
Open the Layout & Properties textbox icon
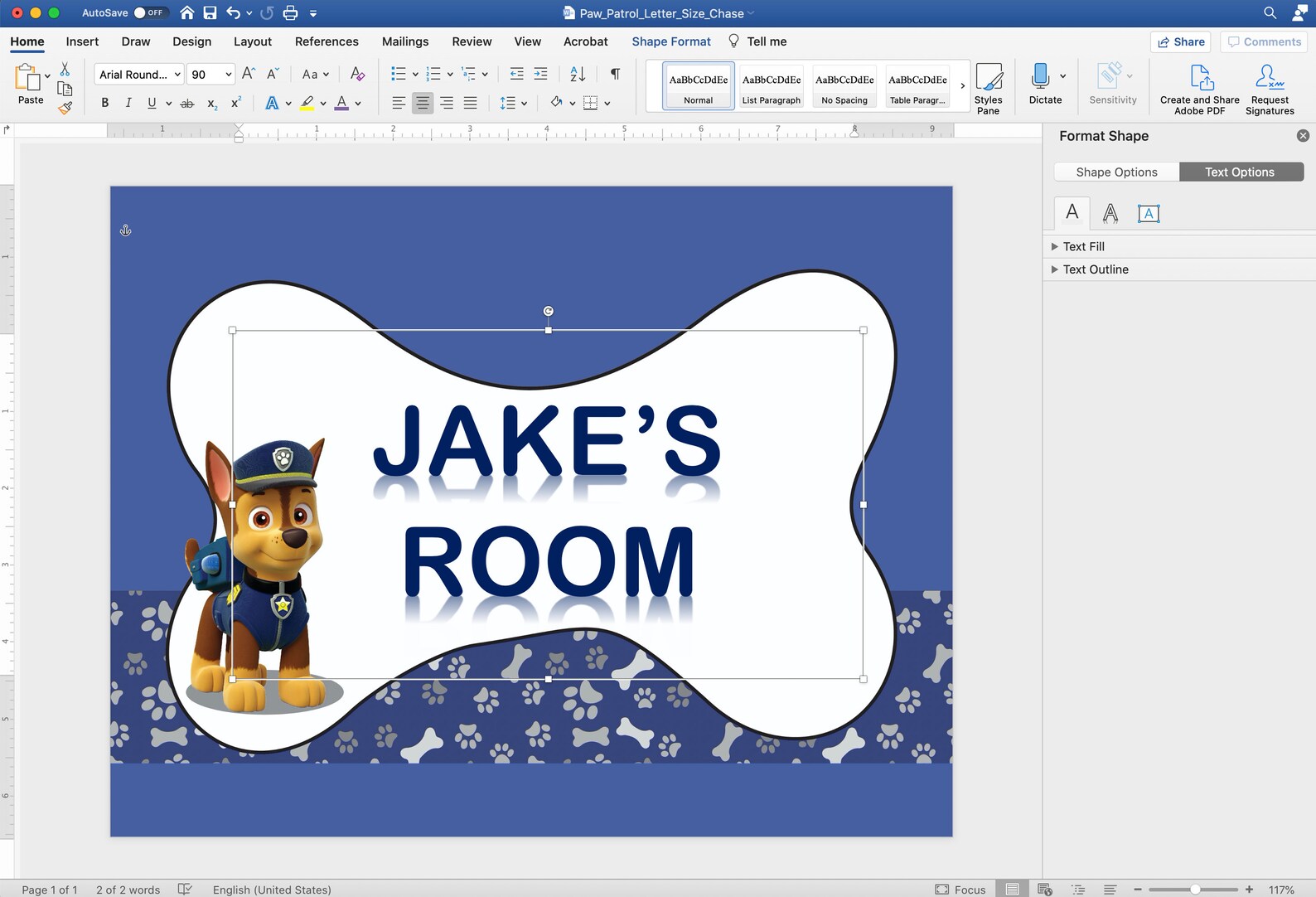tap(1149, 213)
